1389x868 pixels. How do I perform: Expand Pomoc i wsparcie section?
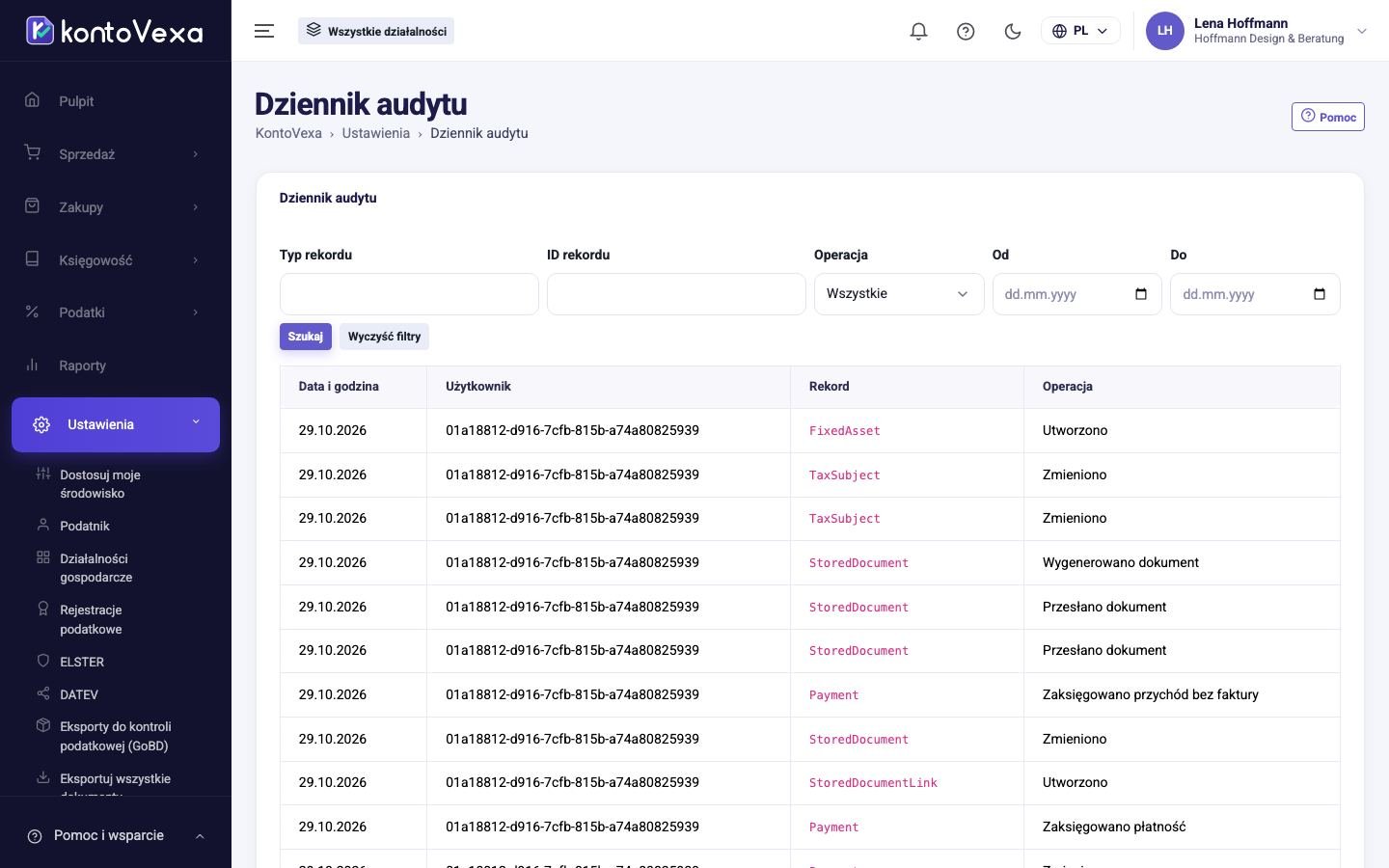click(116, 835)
